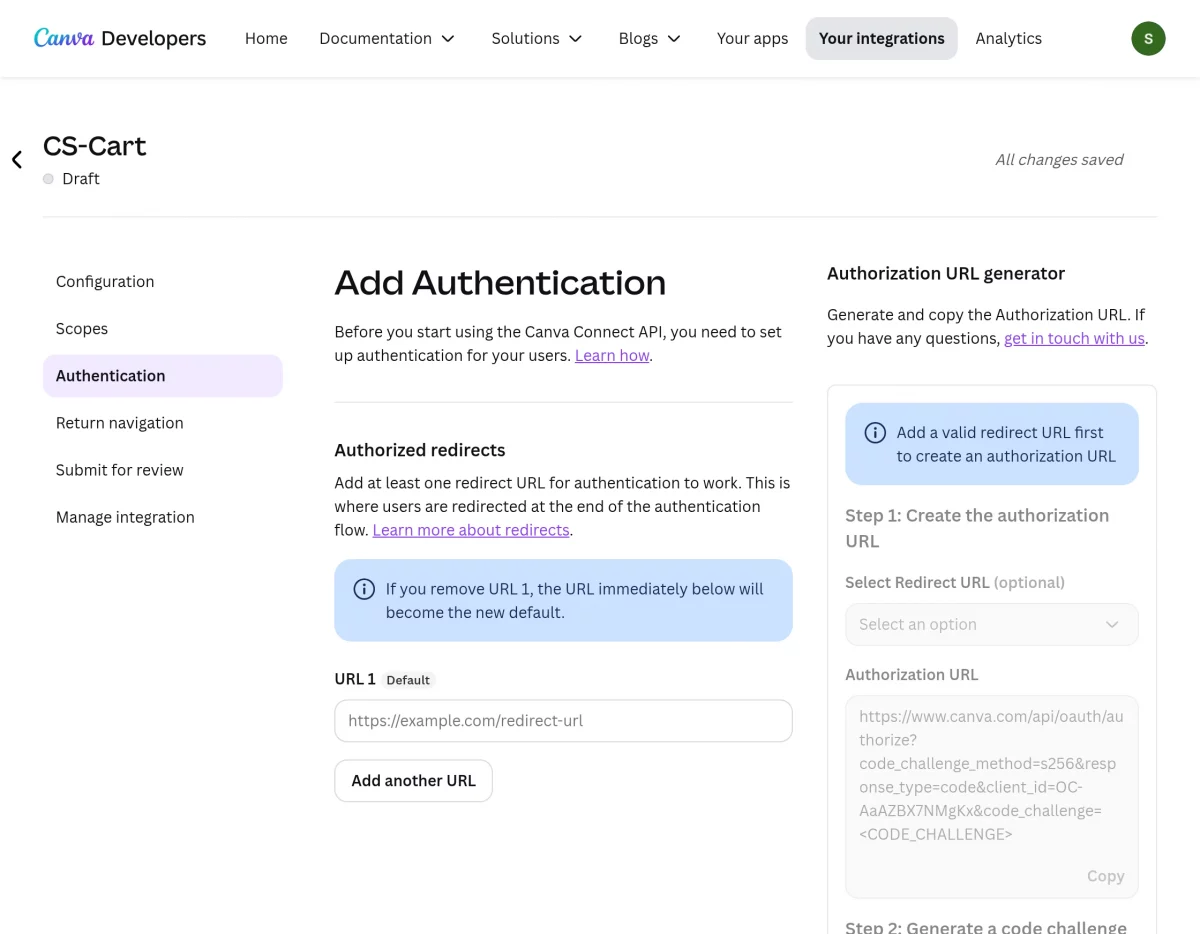Go back using the left arrow
This screenshot has height=934, width=1200.
17,159
